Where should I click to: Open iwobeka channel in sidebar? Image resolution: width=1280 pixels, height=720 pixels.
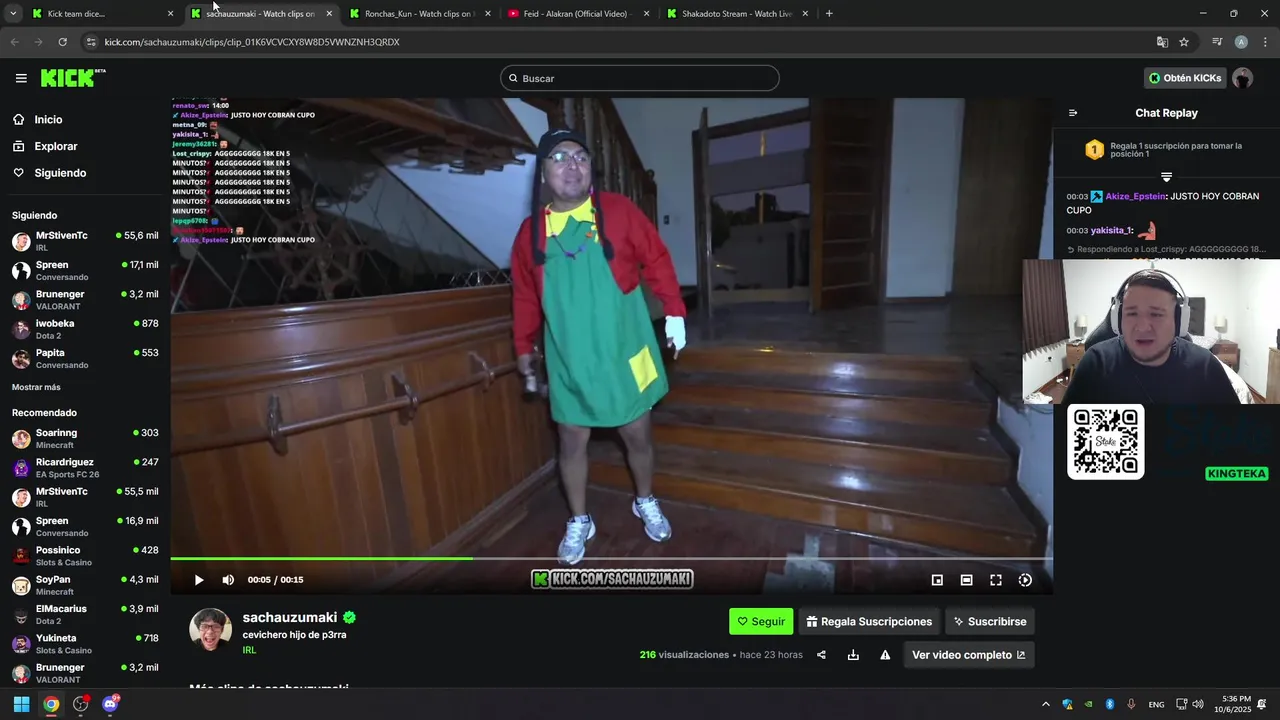tap(85, 329)
